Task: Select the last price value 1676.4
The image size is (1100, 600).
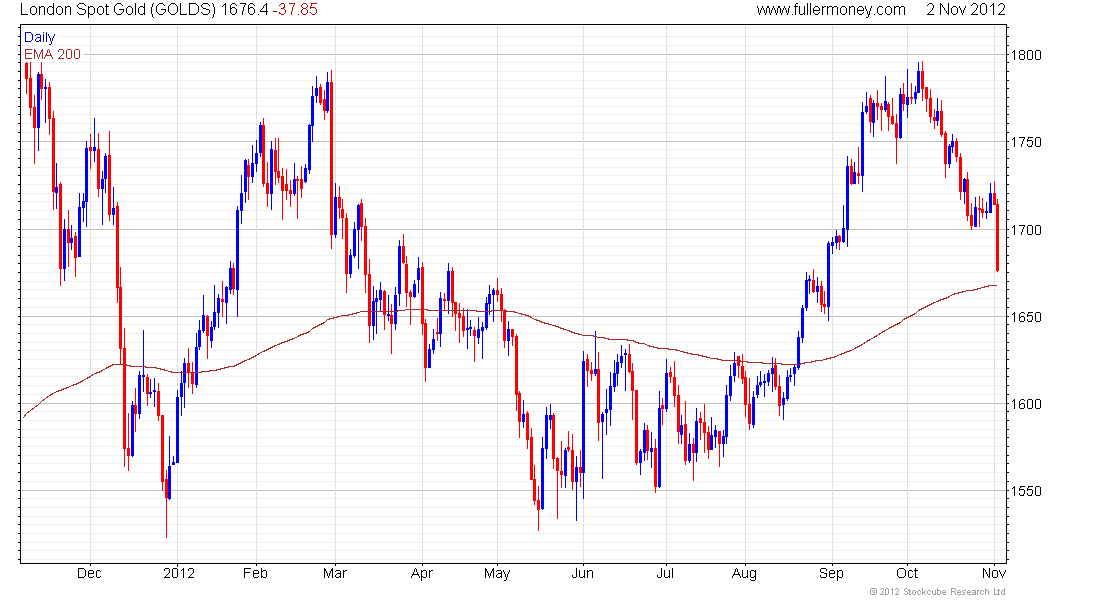Action: click(244, 10)
